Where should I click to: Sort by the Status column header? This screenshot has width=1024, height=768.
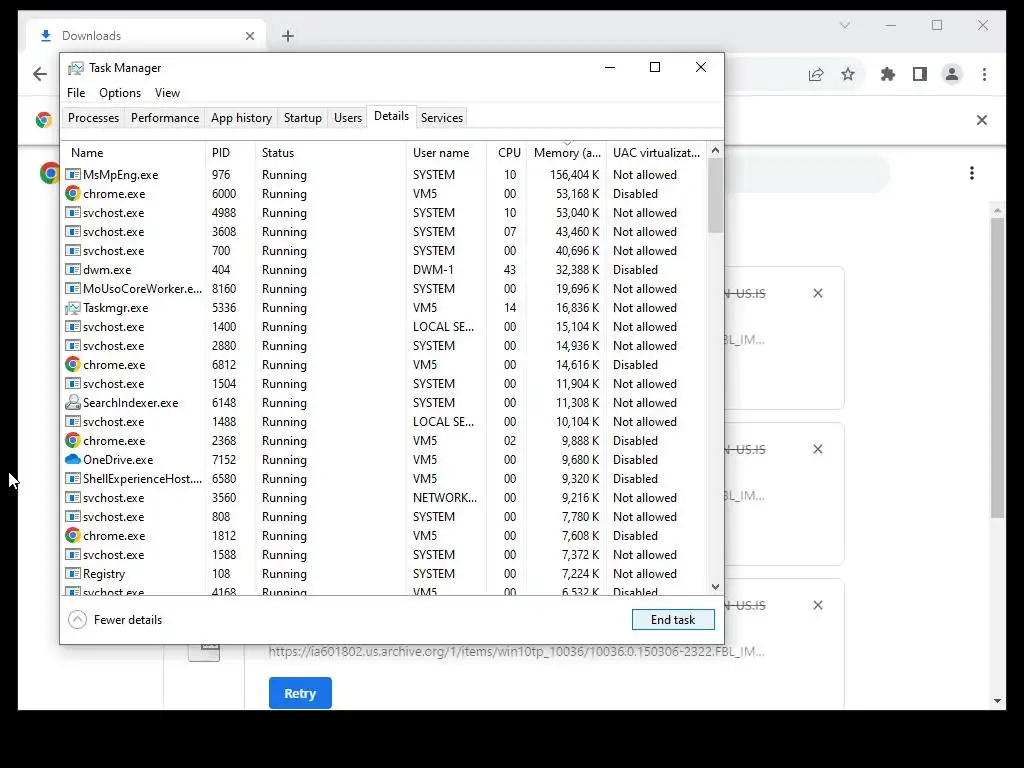[x=330, y=153]
